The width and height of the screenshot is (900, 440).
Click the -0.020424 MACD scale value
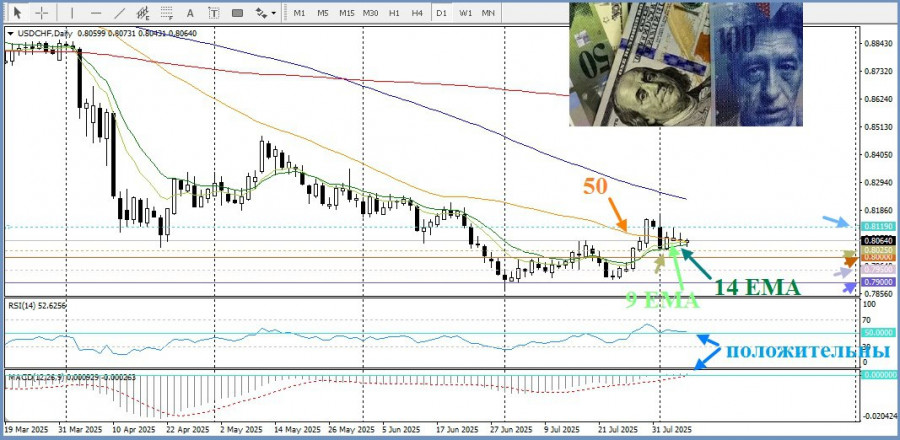coord(881,418)
